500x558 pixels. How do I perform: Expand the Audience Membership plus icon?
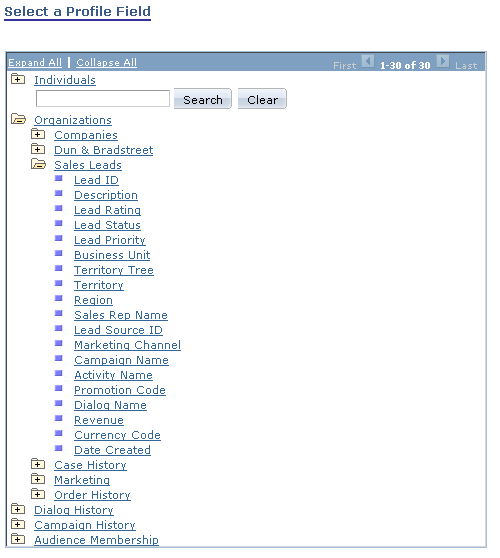pyautogui.click(x=18, y=539)
